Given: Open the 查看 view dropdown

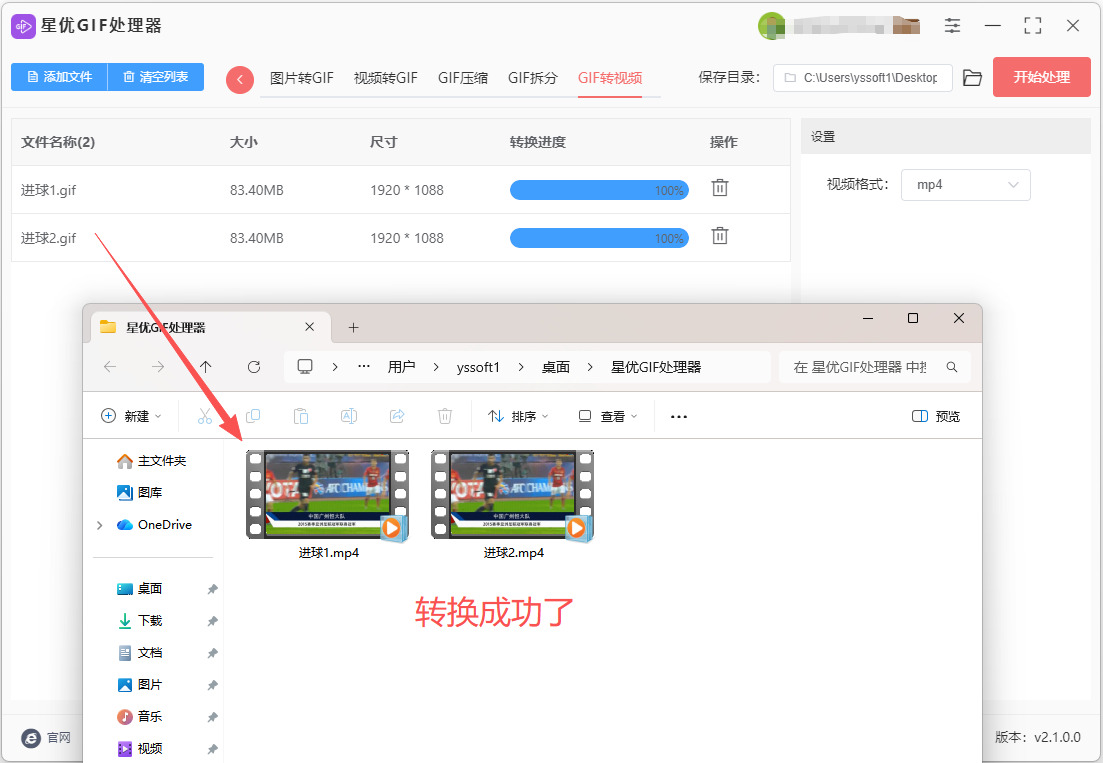Looking at the screenshot, I should click(x=608, y=416).
